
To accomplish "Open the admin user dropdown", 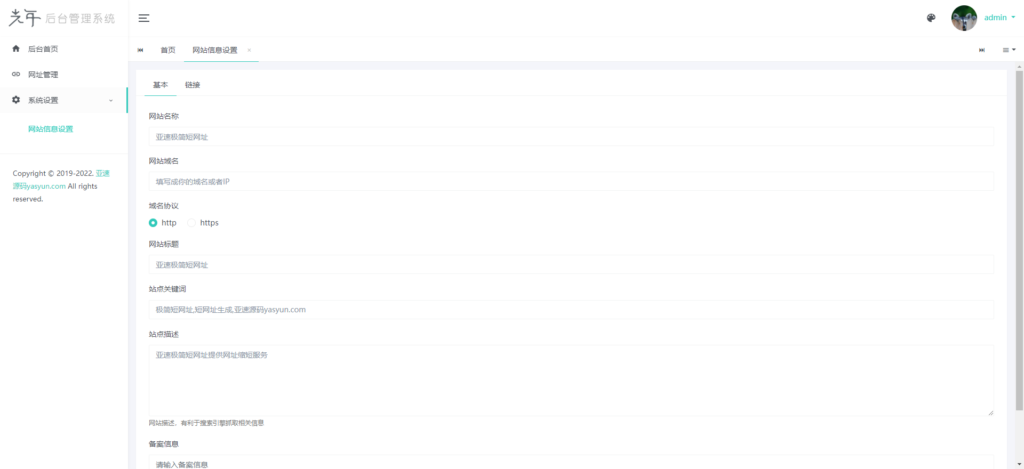I will (x=999, y=18).
